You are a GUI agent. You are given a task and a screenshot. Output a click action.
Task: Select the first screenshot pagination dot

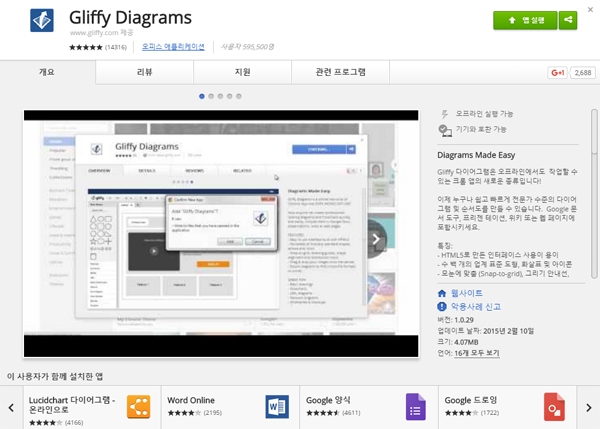tap(202, 96)
